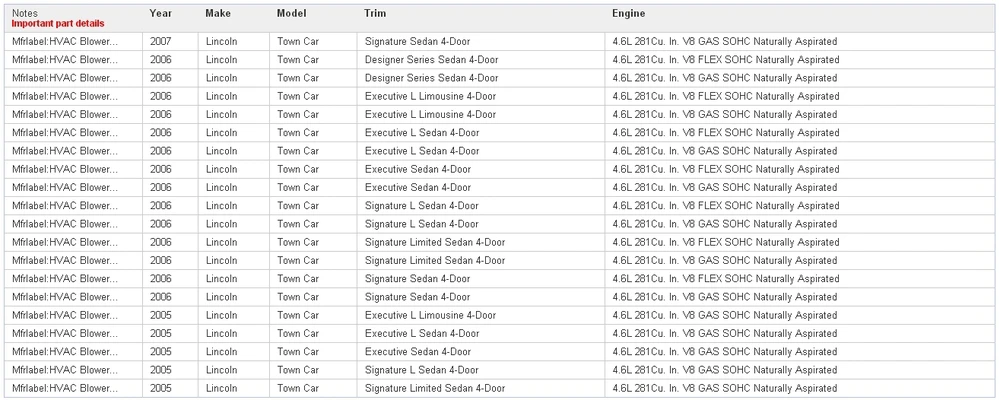
Task: Click the Mfrlabel notes in the last row
Action: [x=65, y=388]
